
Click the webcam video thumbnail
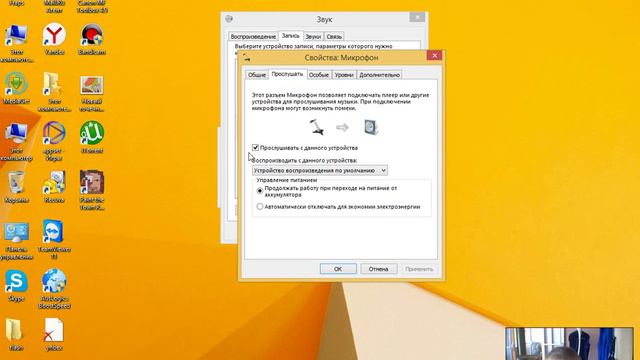coord(569,343)
